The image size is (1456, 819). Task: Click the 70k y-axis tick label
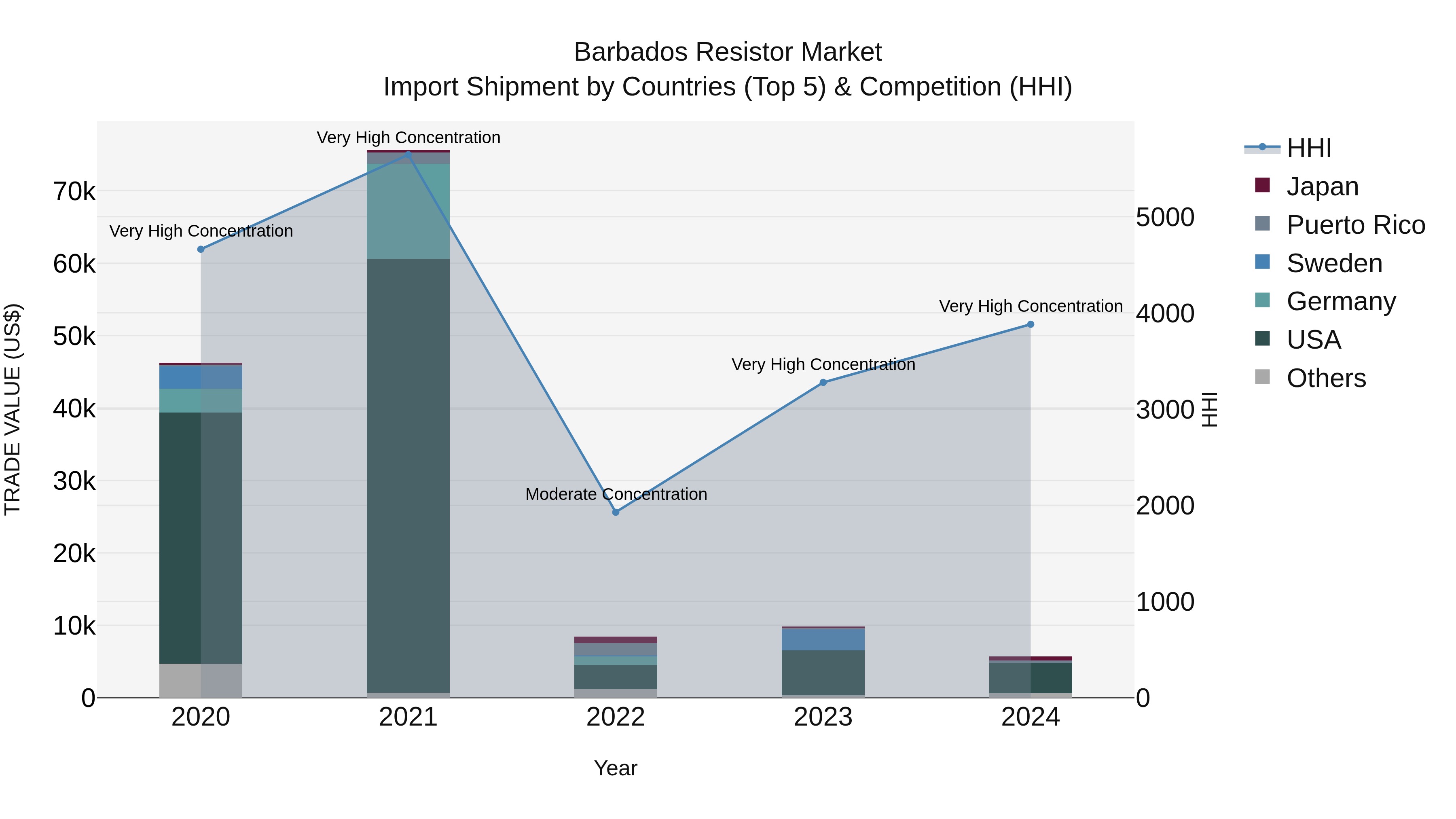(x=74, y=192)
